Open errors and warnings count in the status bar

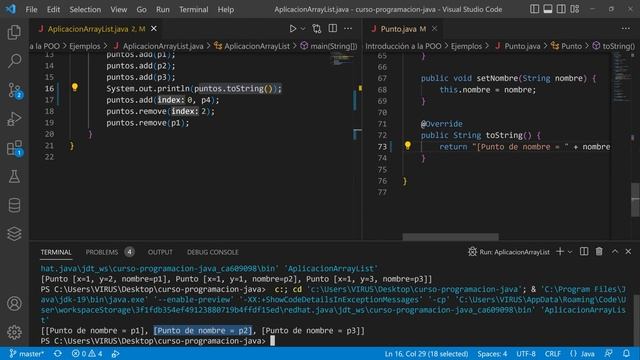[87, 353]
